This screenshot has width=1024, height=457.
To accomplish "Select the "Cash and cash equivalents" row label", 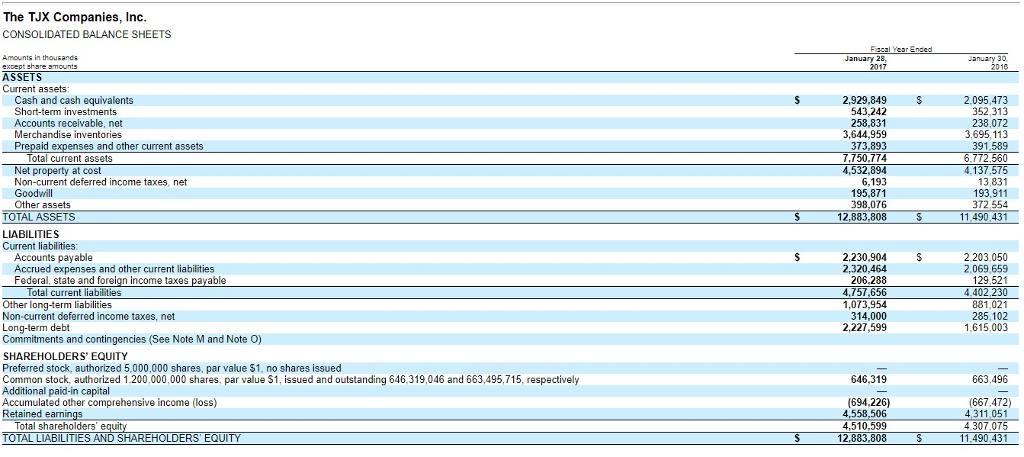I will tap(74, 101).
